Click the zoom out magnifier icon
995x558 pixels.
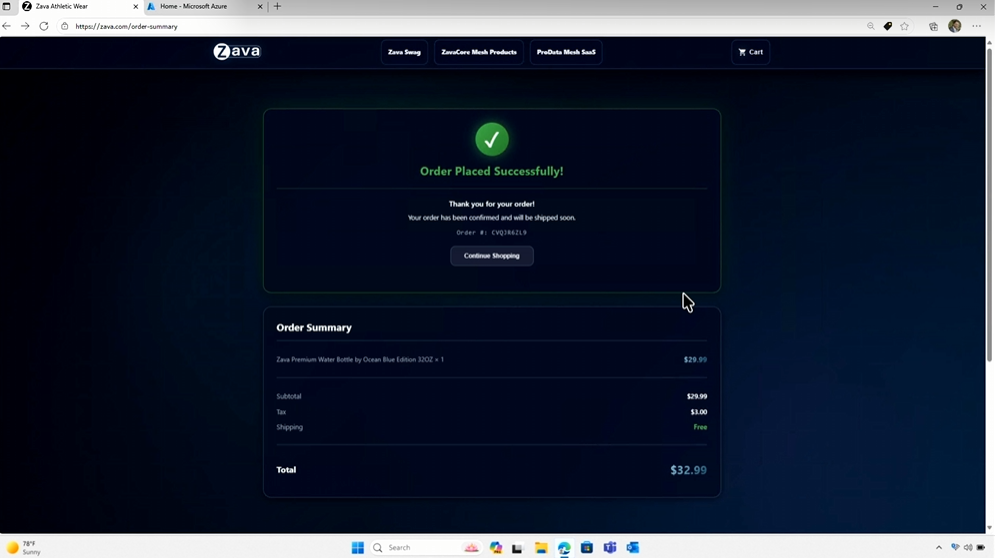pos(871,26)
